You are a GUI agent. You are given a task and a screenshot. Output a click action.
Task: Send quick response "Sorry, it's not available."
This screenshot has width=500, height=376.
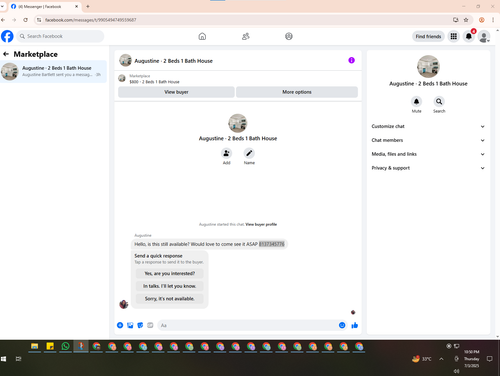(170, 299)
